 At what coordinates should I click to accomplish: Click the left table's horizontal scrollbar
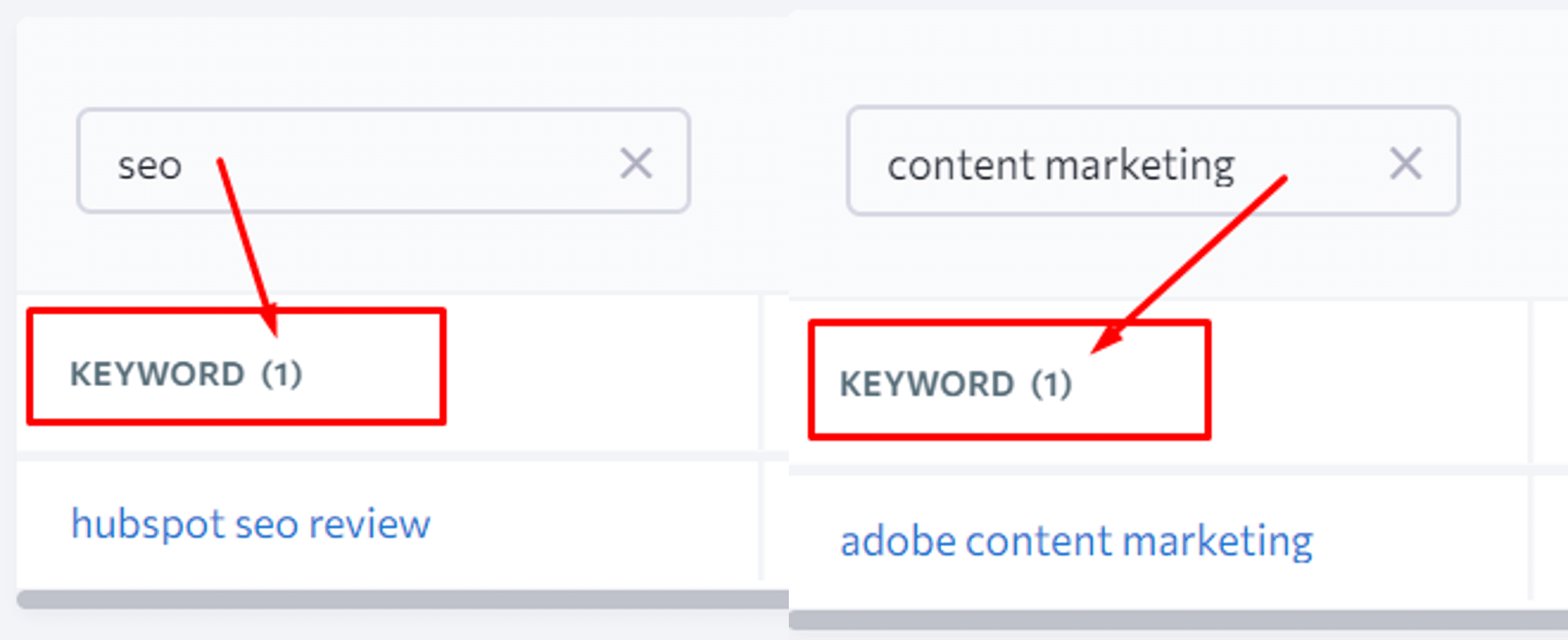402,599
